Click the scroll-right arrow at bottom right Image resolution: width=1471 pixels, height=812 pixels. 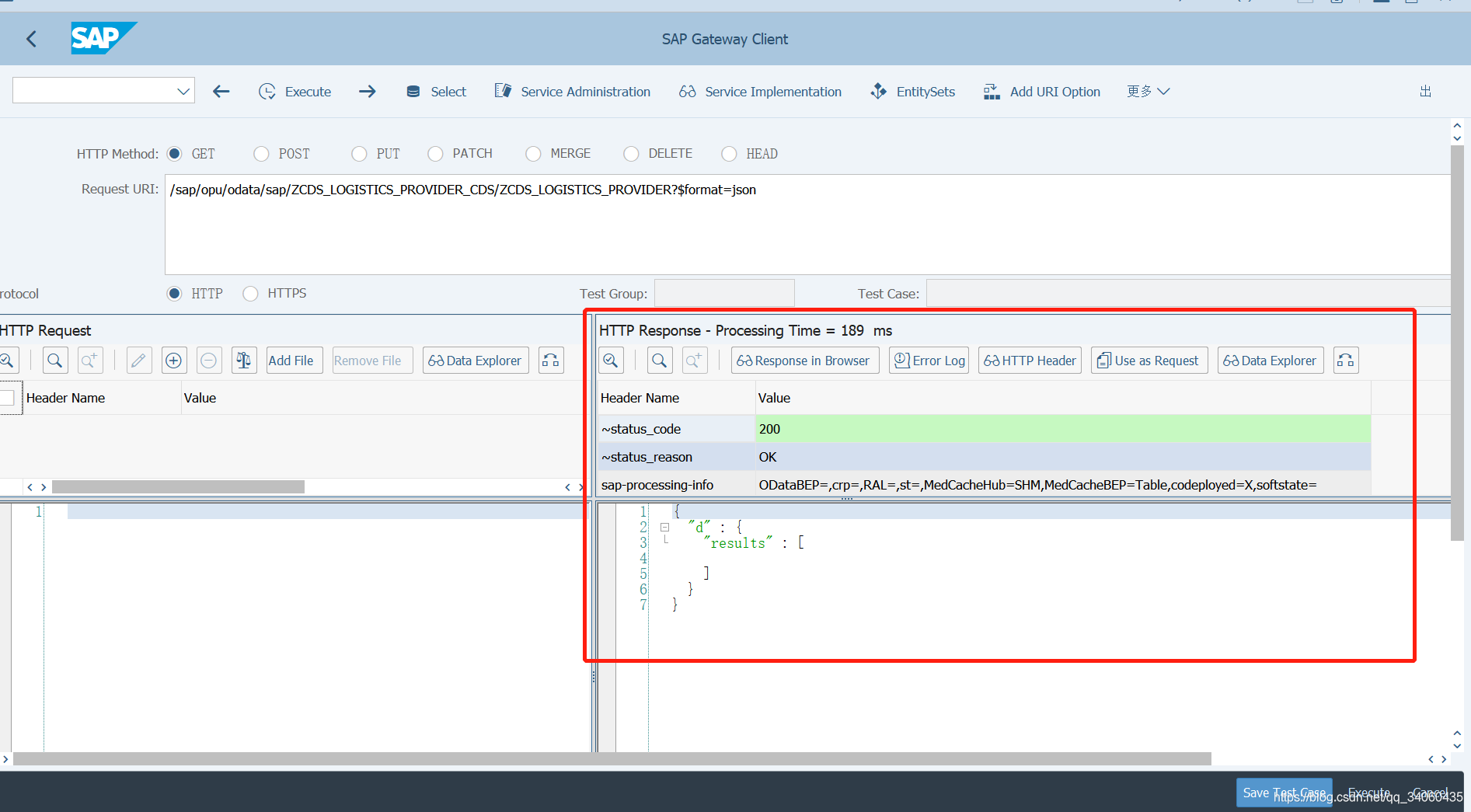click(x=1444, y=759)
